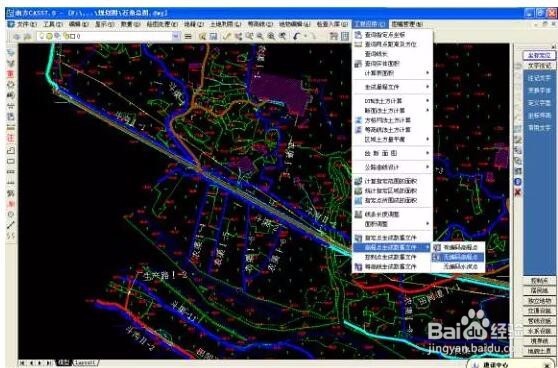Open the 水系设施 symbol category

(539, 331)
